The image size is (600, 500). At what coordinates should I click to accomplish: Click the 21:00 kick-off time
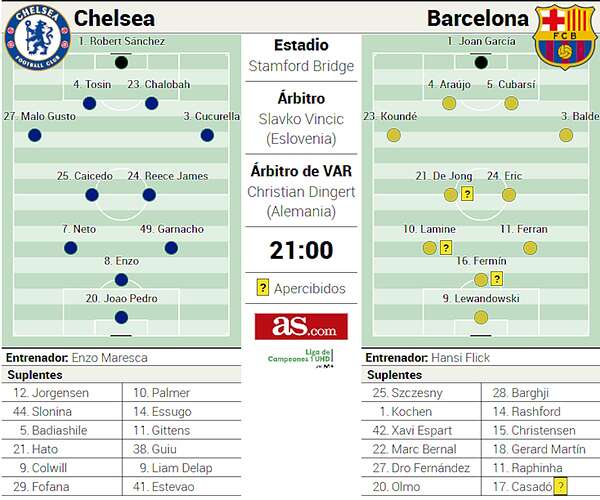click(x=301, y=250)
